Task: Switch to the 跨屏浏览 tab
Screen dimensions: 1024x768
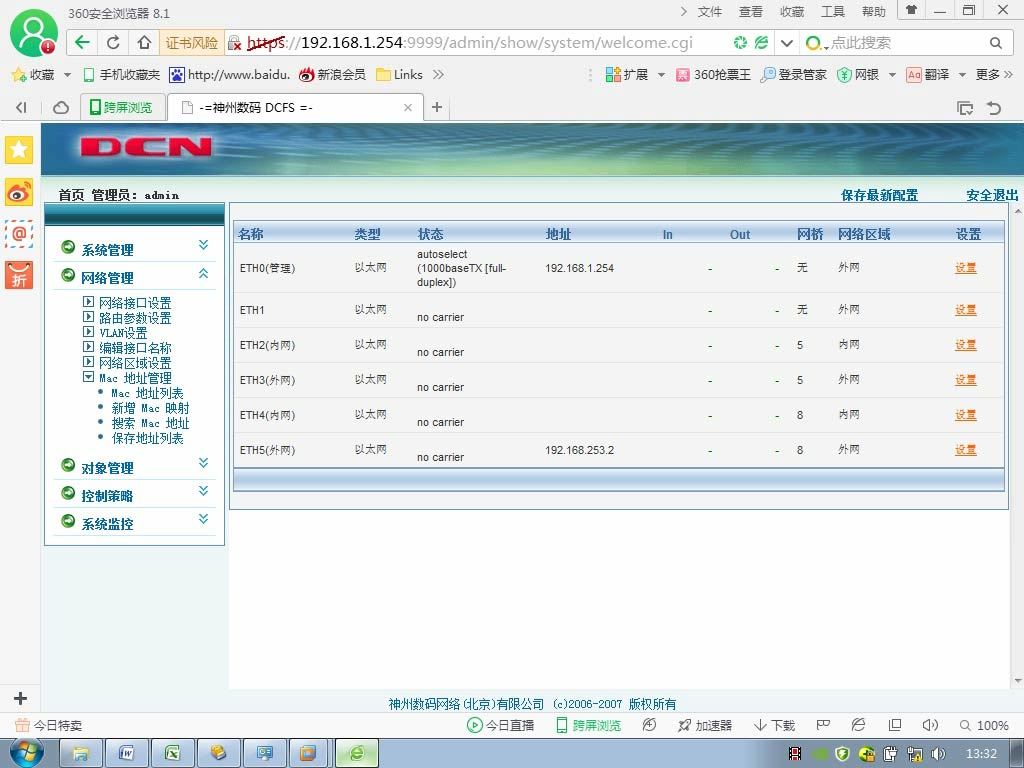Action: pos(121,107)
